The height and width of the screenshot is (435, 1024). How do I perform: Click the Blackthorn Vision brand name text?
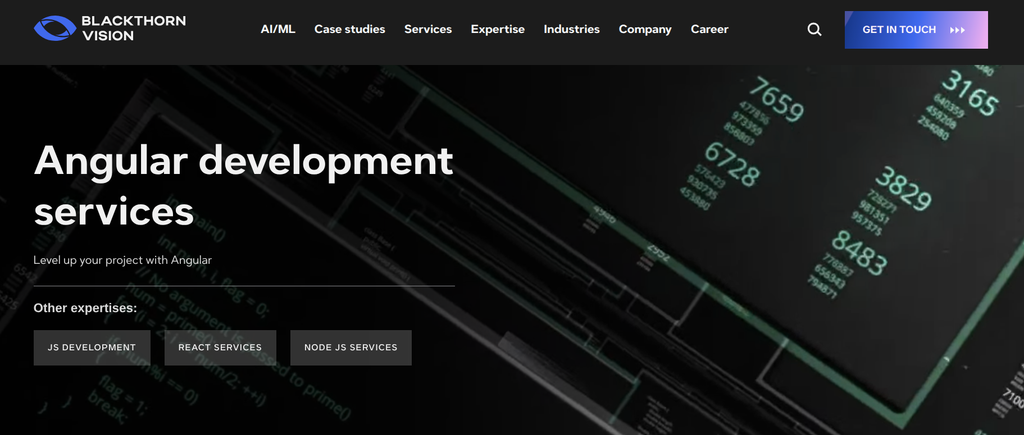(133, 29)
